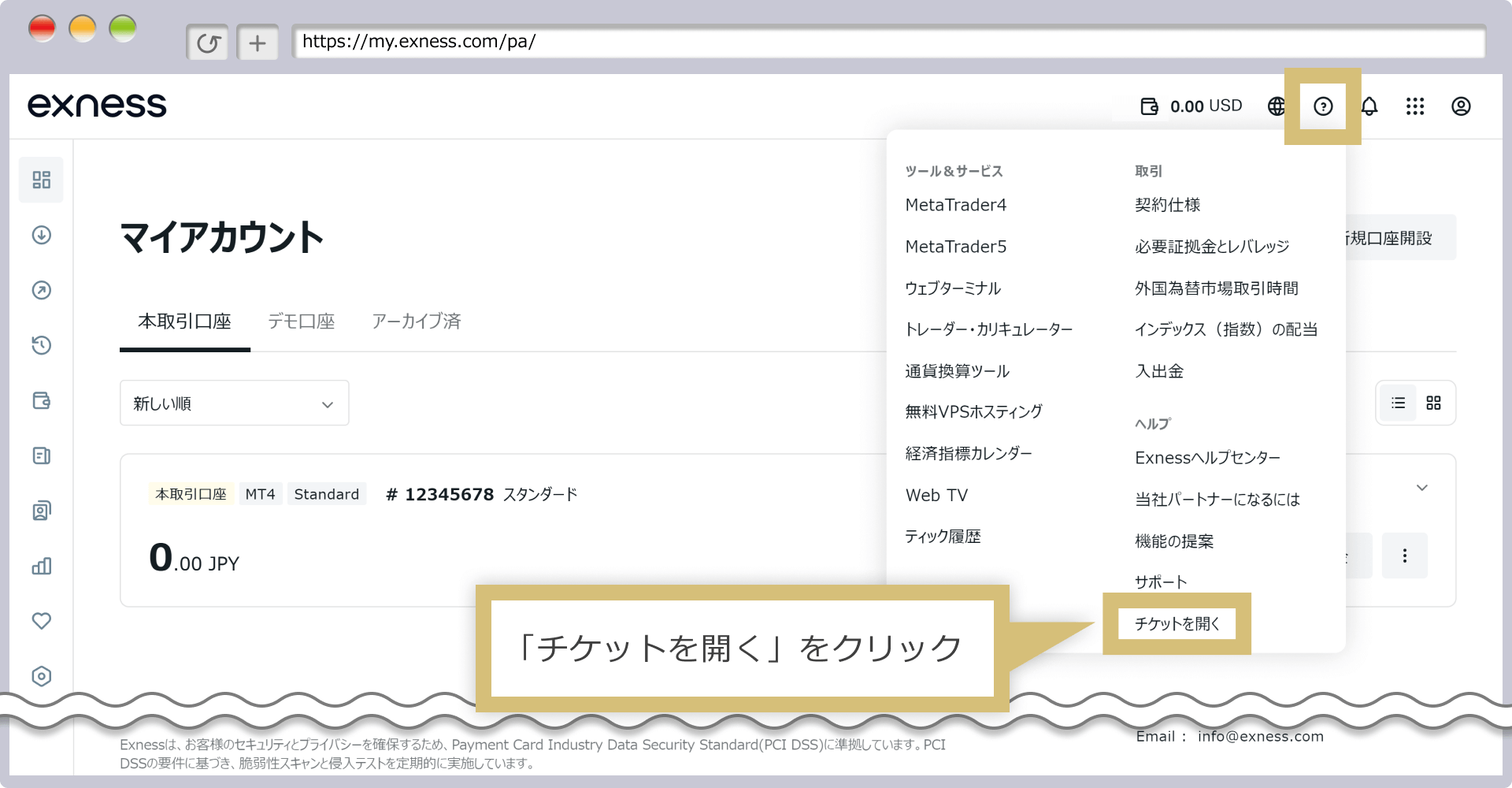
Task: Open 必要証拠金とレバレッジ menu item
Action: [x=1212, y=247]
